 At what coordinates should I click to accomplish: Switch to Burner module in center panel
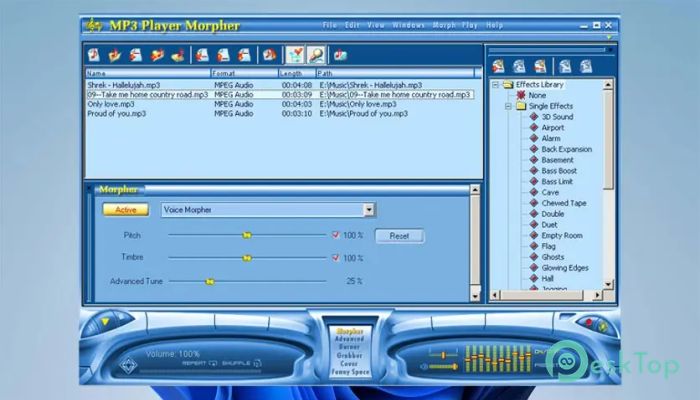[x=350, y=347]
